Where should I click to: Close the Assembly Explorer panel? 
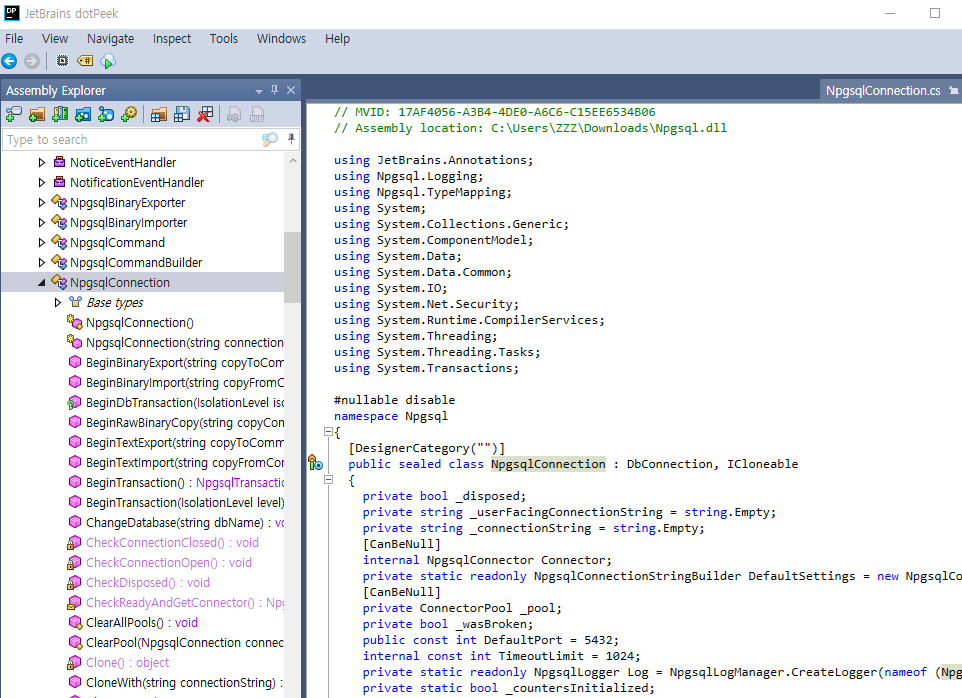coord(291,90)
